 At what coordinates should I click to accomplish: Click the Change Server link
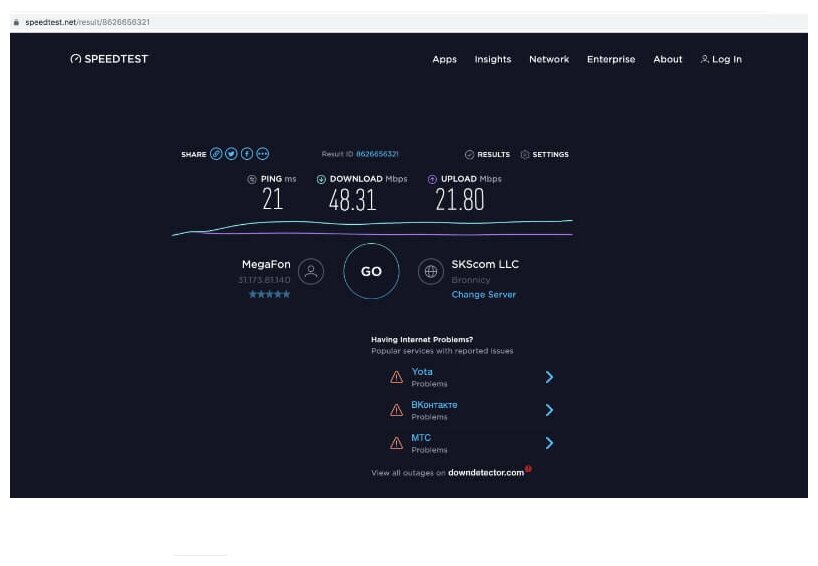click(x=484, y=295)
